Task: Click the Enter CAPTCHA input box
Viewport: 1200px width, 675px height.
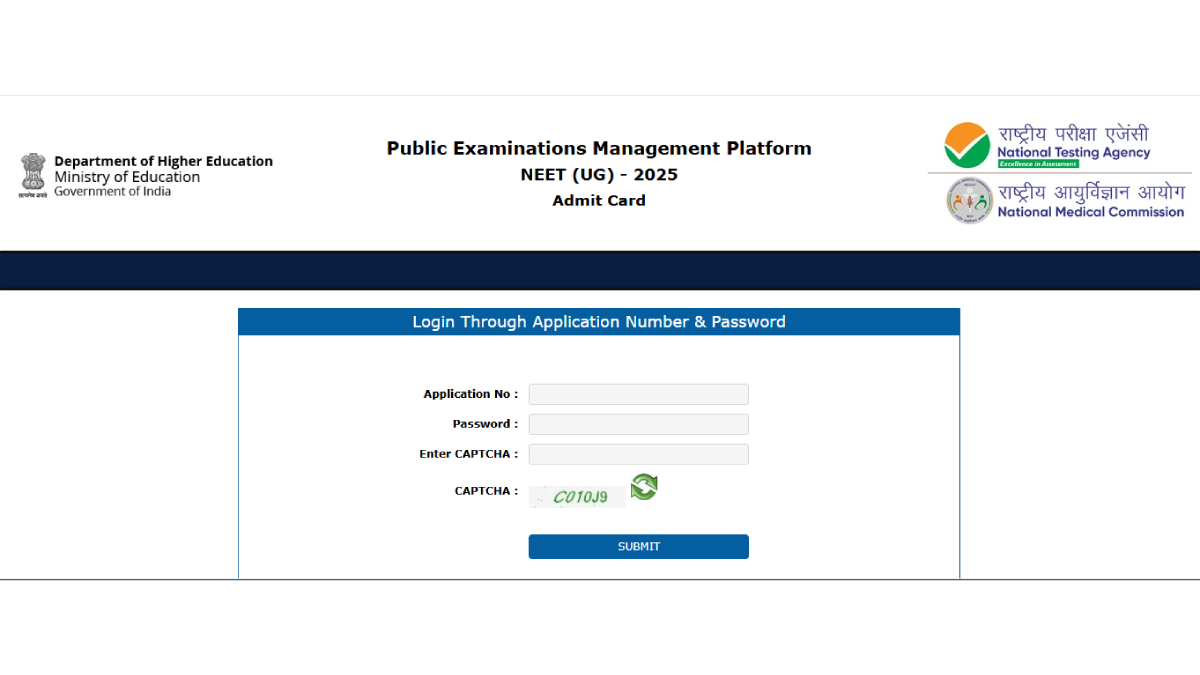Action: (638, 454)
